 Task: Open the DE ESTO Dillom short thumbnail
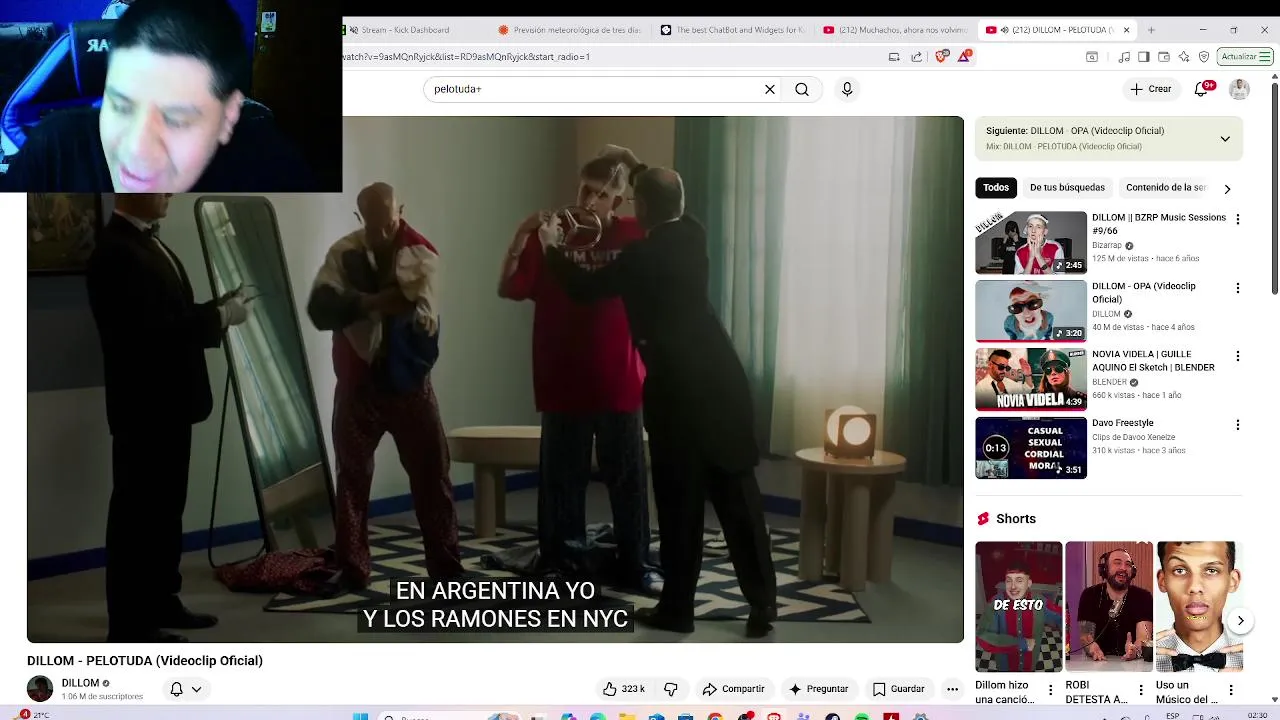(x=1019, y=607)
